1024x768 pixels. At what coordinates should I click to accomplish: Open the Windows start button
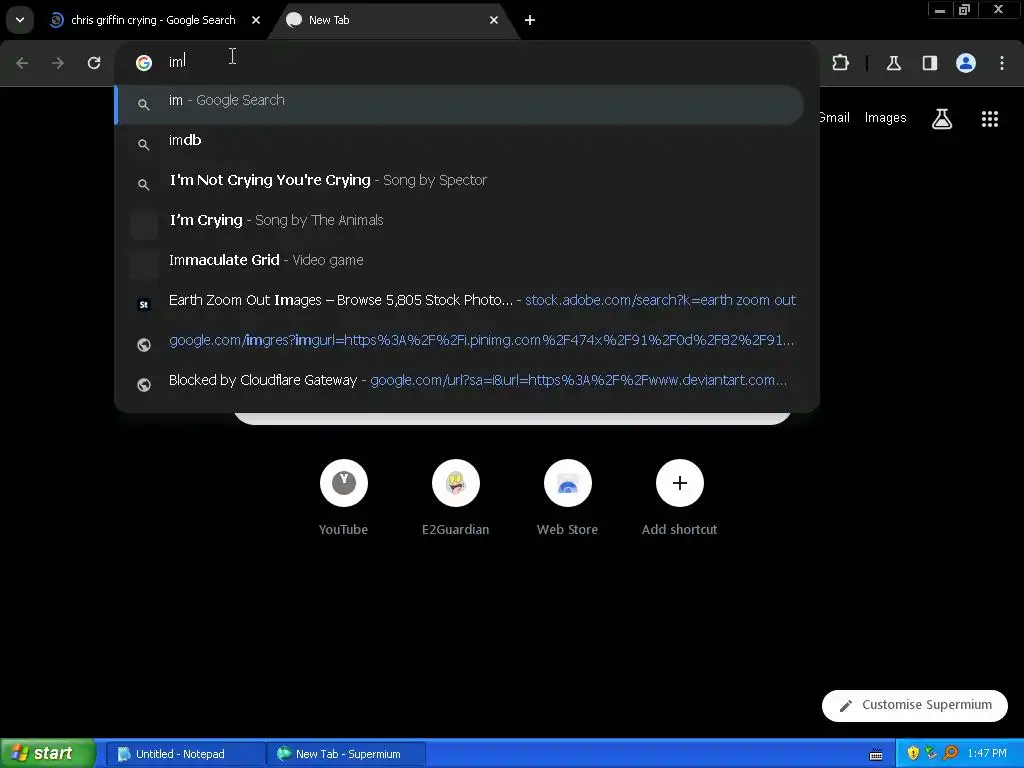[48, 753]
